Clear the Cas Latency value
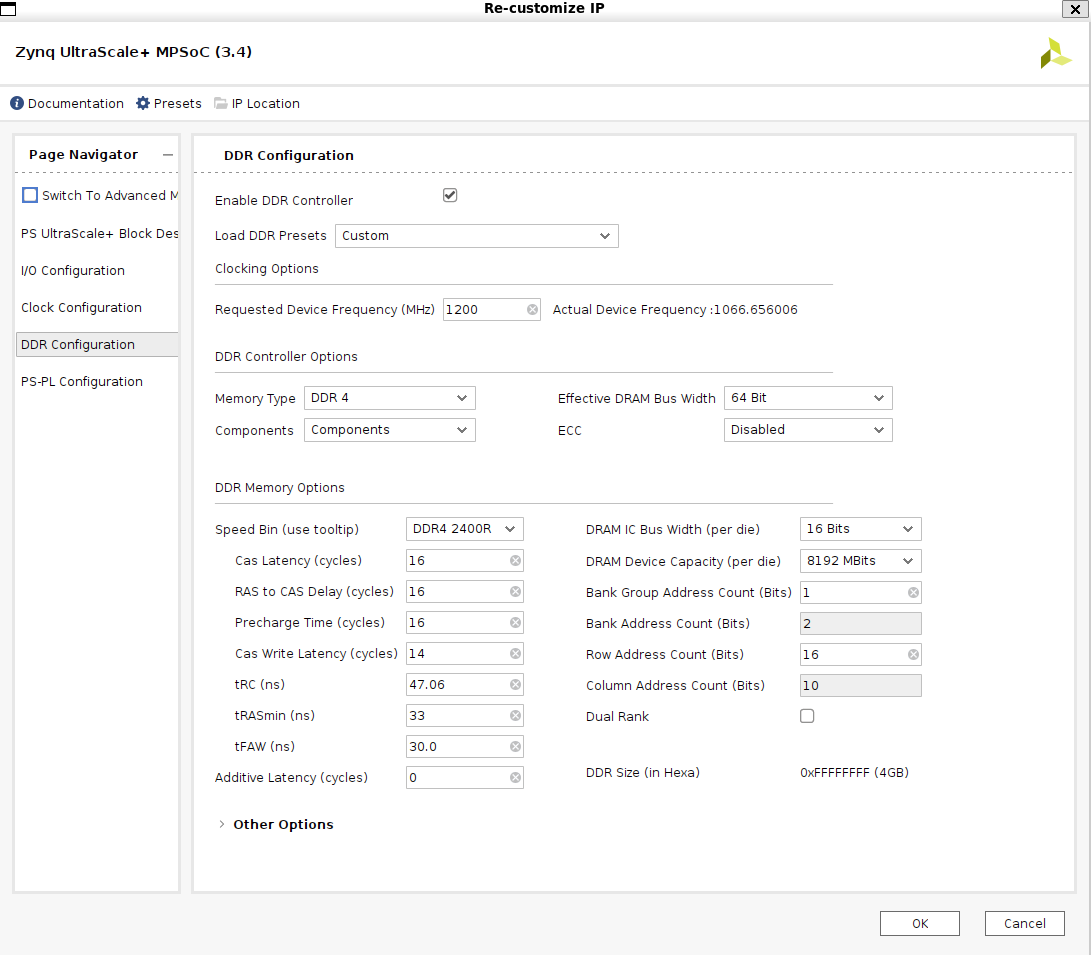Image resolution: width=1091 pixels, height=955 pixels. (x=516, y=561)
